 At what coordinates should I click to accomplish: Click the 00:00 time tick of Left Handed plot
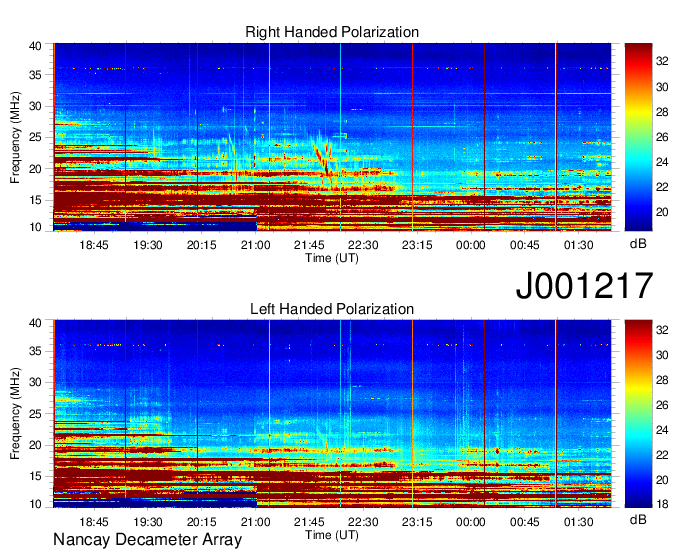point(471,522)
